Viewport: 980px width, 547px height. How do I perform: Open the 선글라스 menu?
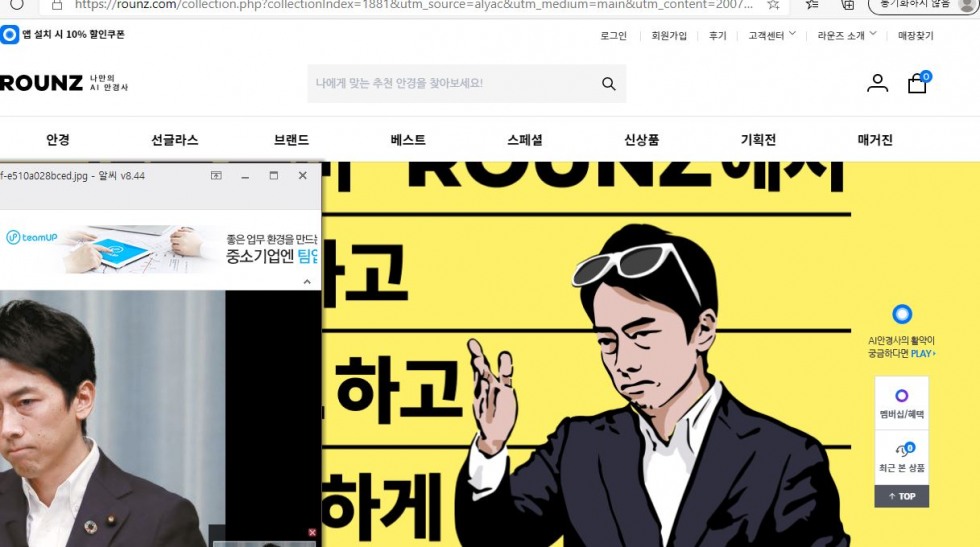click(175, 140)
